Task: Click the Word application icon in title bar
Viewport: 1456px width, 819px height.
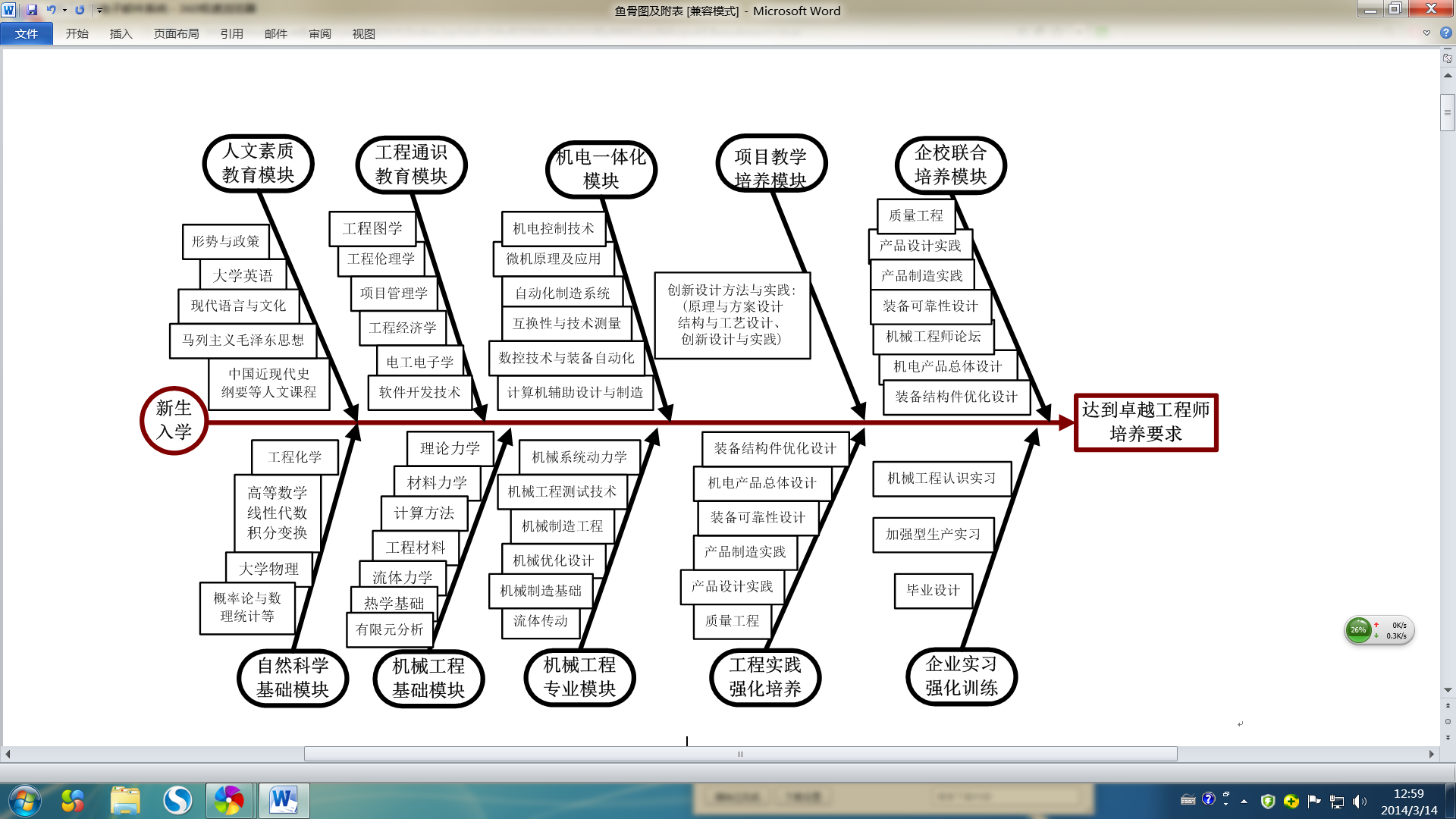Action: tap(9, 10)
